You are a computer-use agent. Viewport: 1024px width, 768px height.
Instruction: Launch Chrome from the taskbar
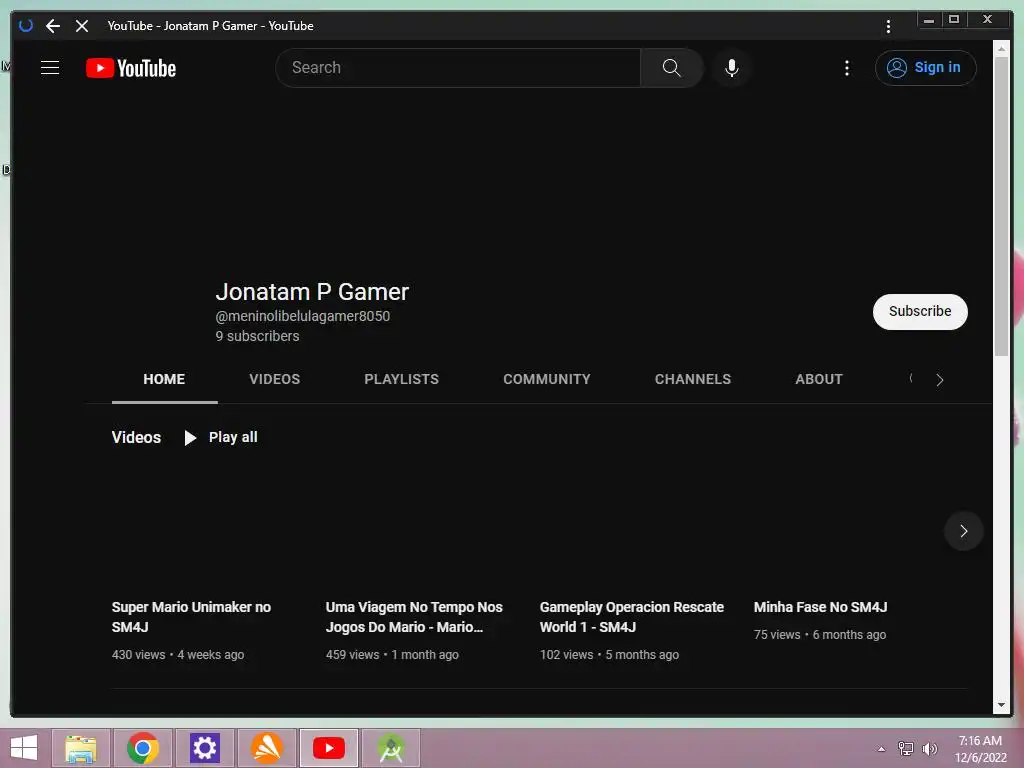point(143,748)
